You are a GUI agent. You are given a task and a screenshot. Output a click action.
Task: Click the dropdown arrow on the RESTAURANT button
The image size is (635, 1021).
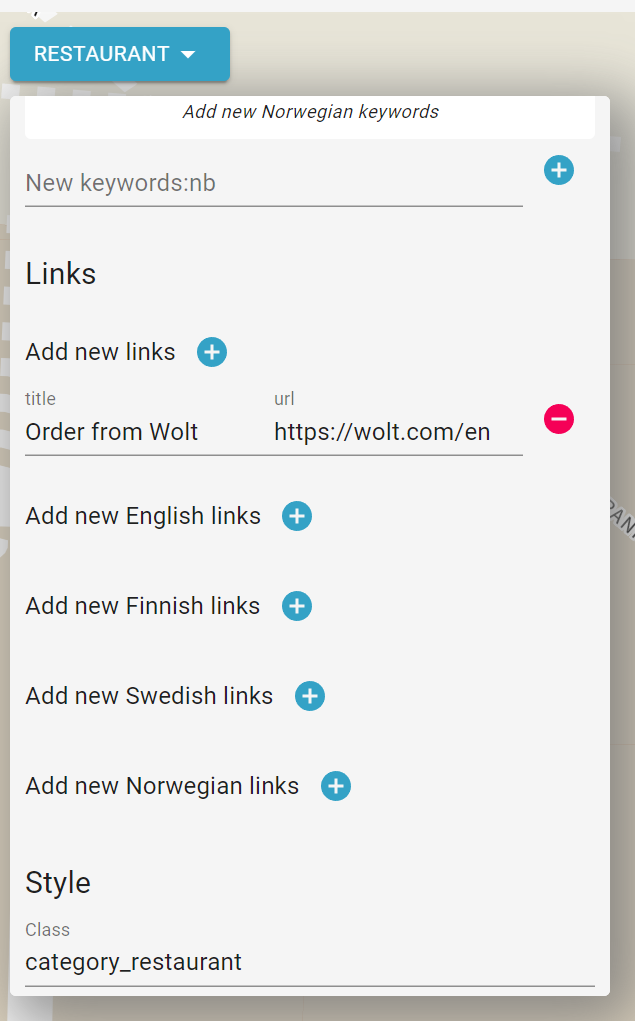[188, 55]
